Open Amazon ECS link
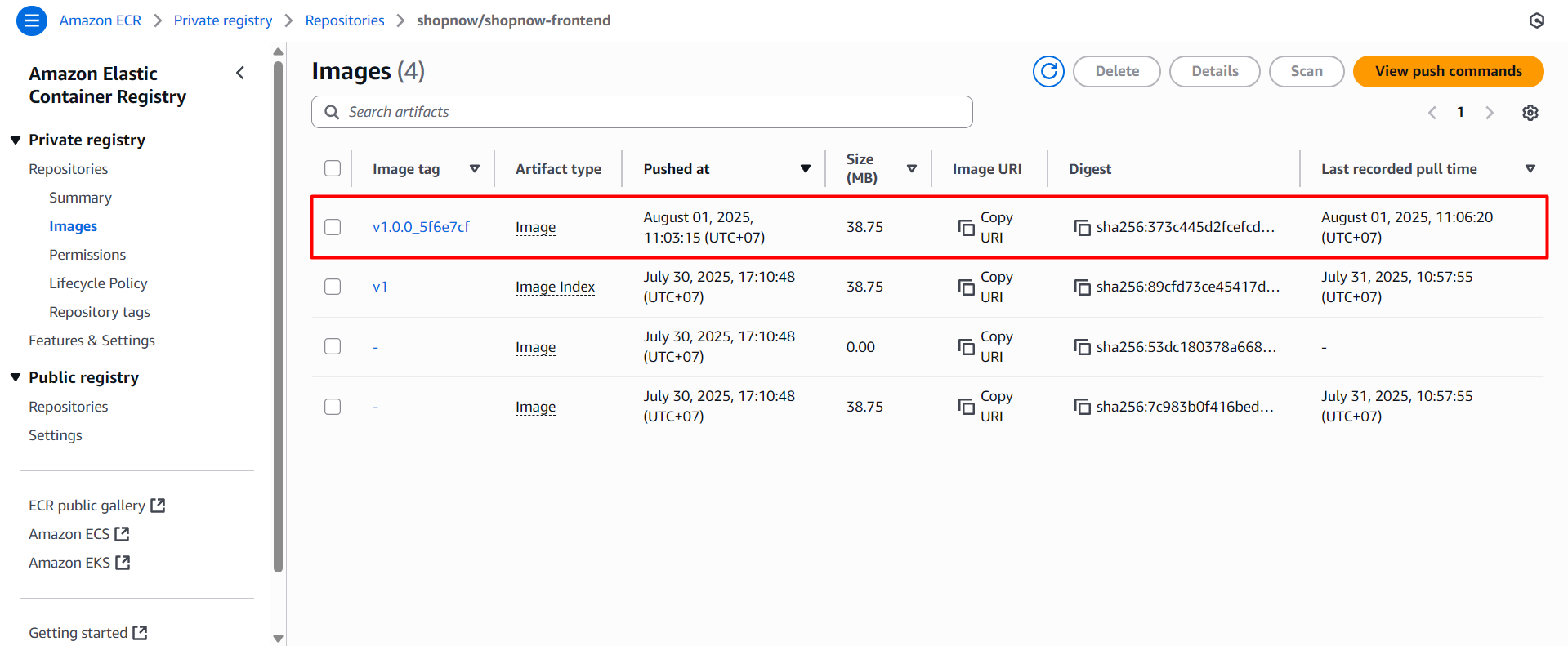Image resolution: width=1568 pixels, height=646 pixels. tap(69, 534)
